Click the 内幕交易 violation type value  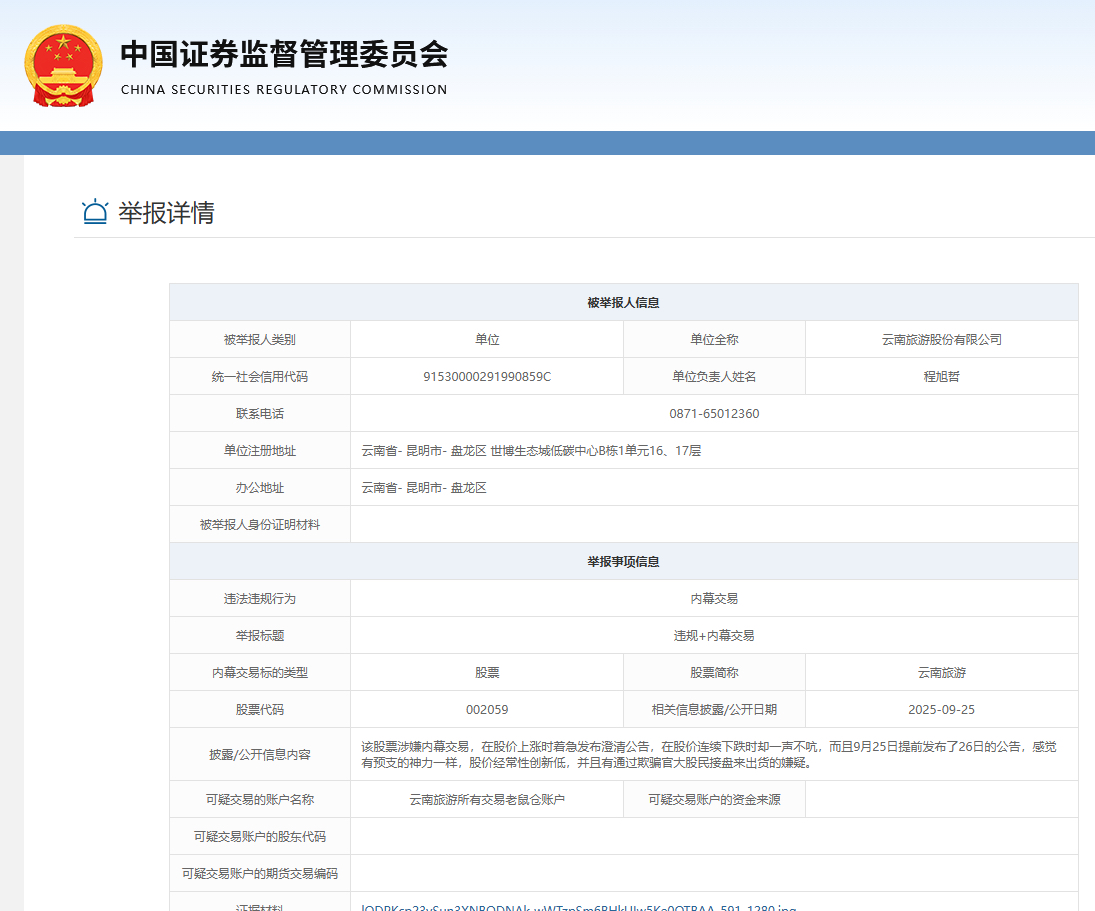(714, 598)
